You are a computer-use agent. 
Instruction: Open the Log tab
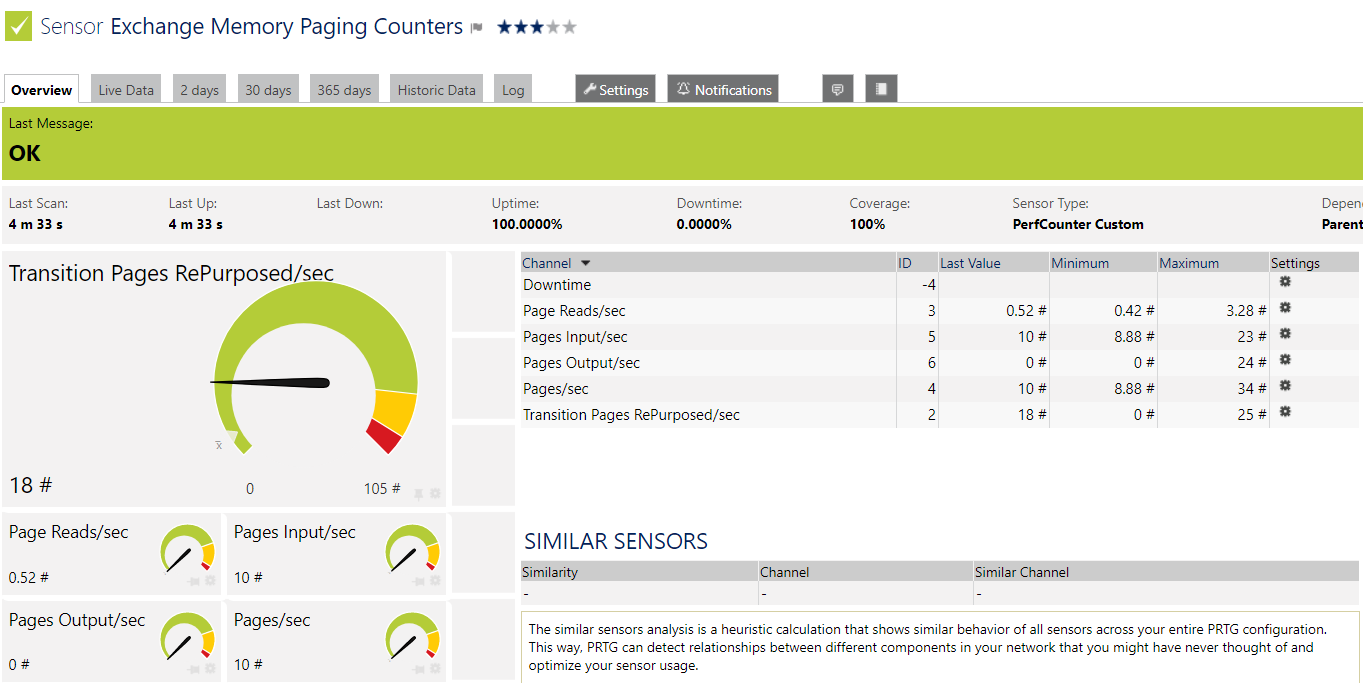[x=513, y=90]
